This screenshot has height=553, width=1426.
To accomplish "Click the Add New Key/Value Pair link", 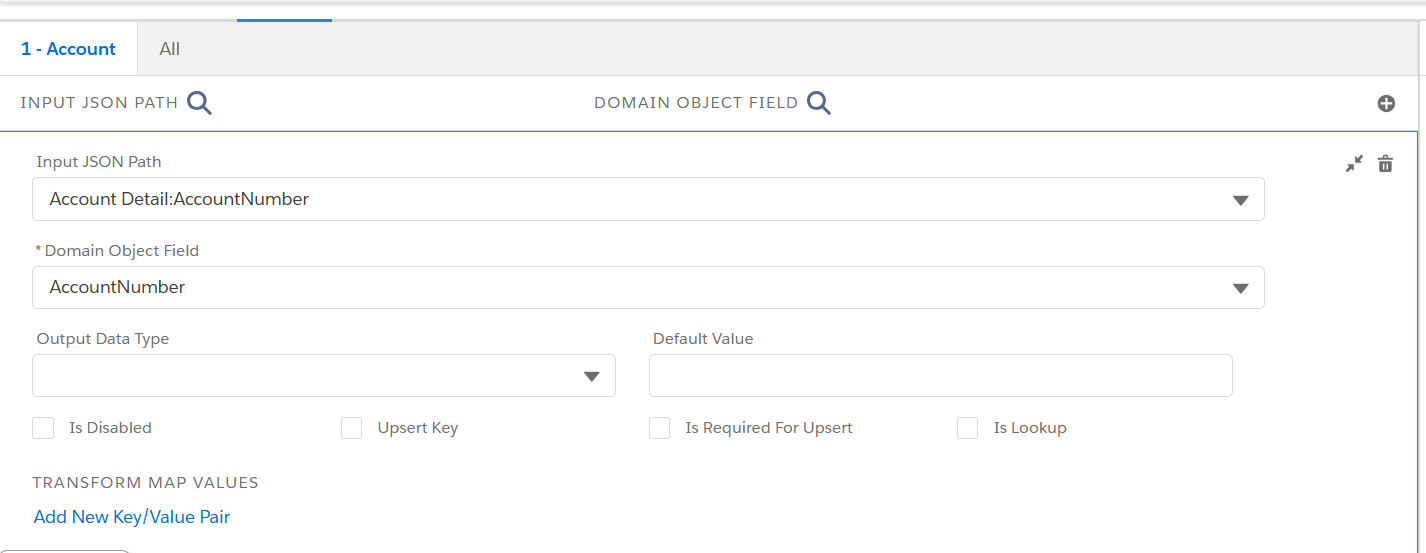I will 132,517.
